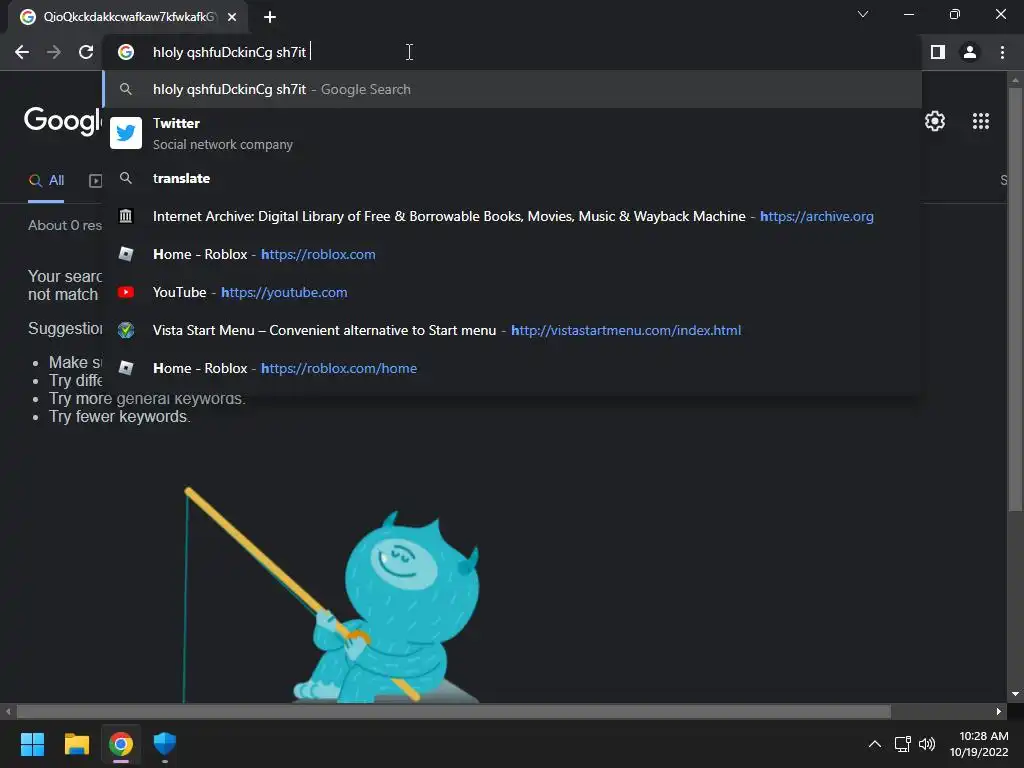Open the tab search chevron
1024x768 pixels.
click(x=863, y=14)
